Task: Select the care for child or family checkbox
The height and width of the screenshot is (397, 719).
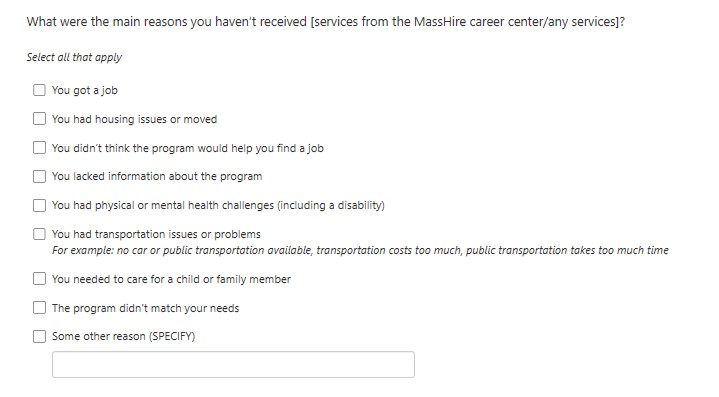Action: [x=39, y=279]
